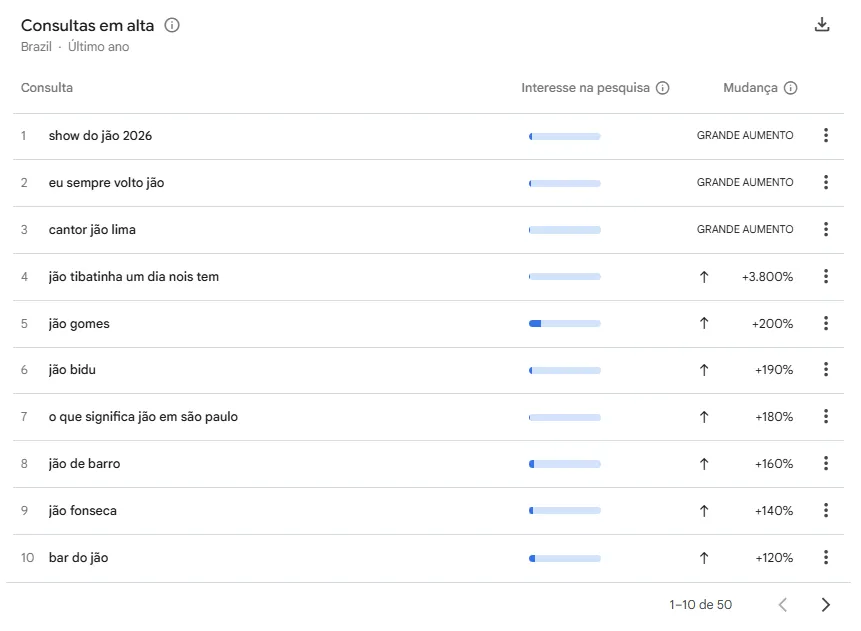Open query jão tibatinha um dia nois tem
Screen dimensions: 861x631
(x=133, y=277)
